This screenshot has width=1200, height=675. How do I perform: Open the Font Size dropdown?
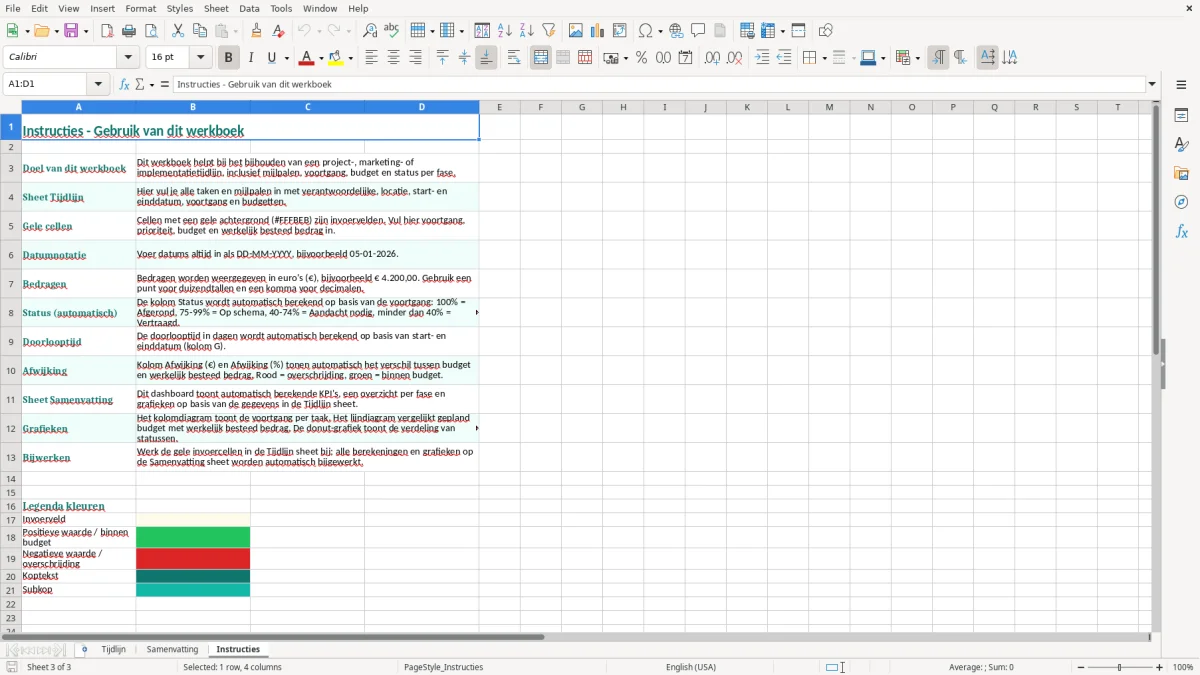[200, 58]
